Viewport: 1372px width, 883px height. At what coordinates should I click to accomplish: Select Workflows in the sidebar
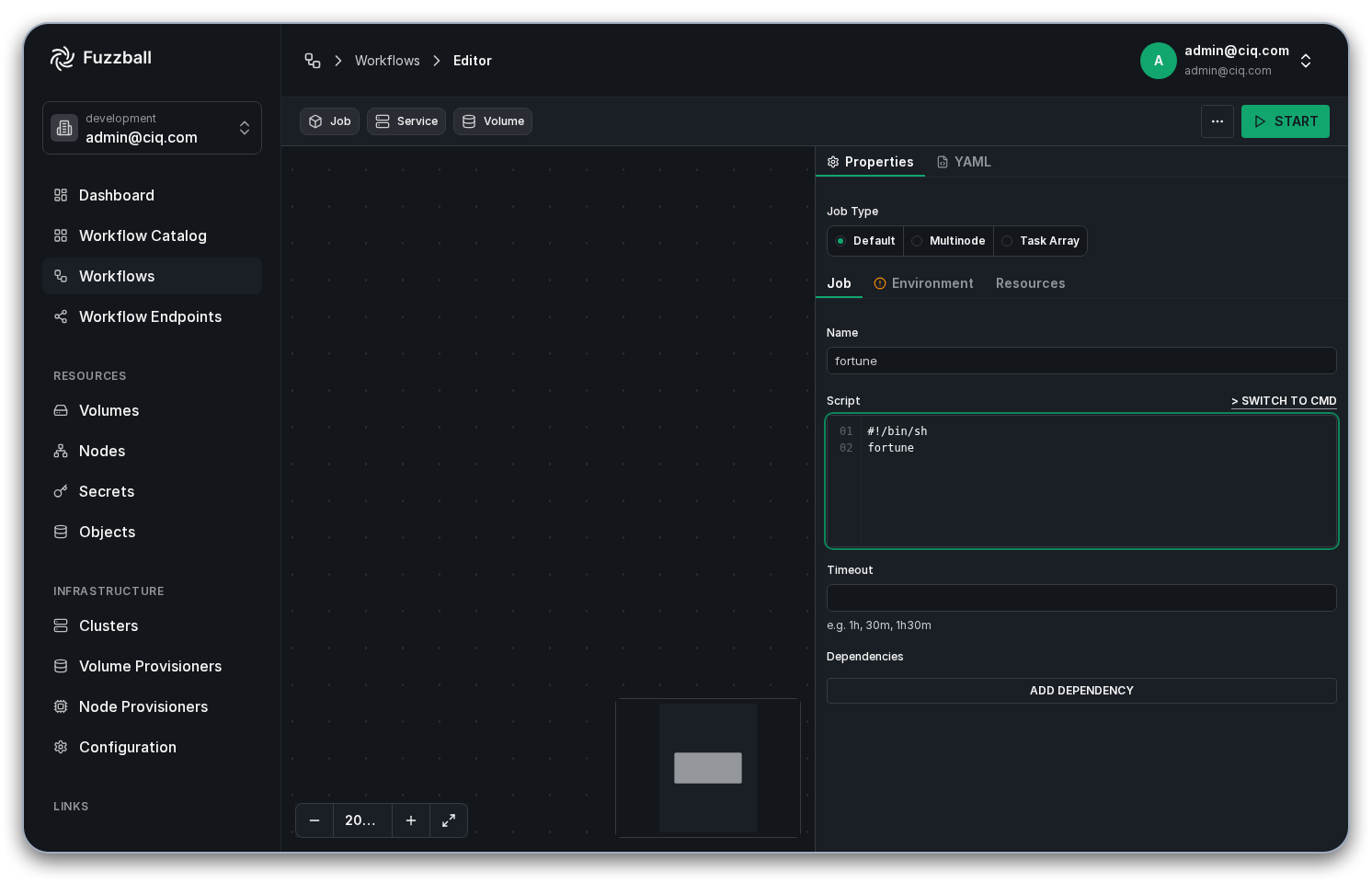152,276
